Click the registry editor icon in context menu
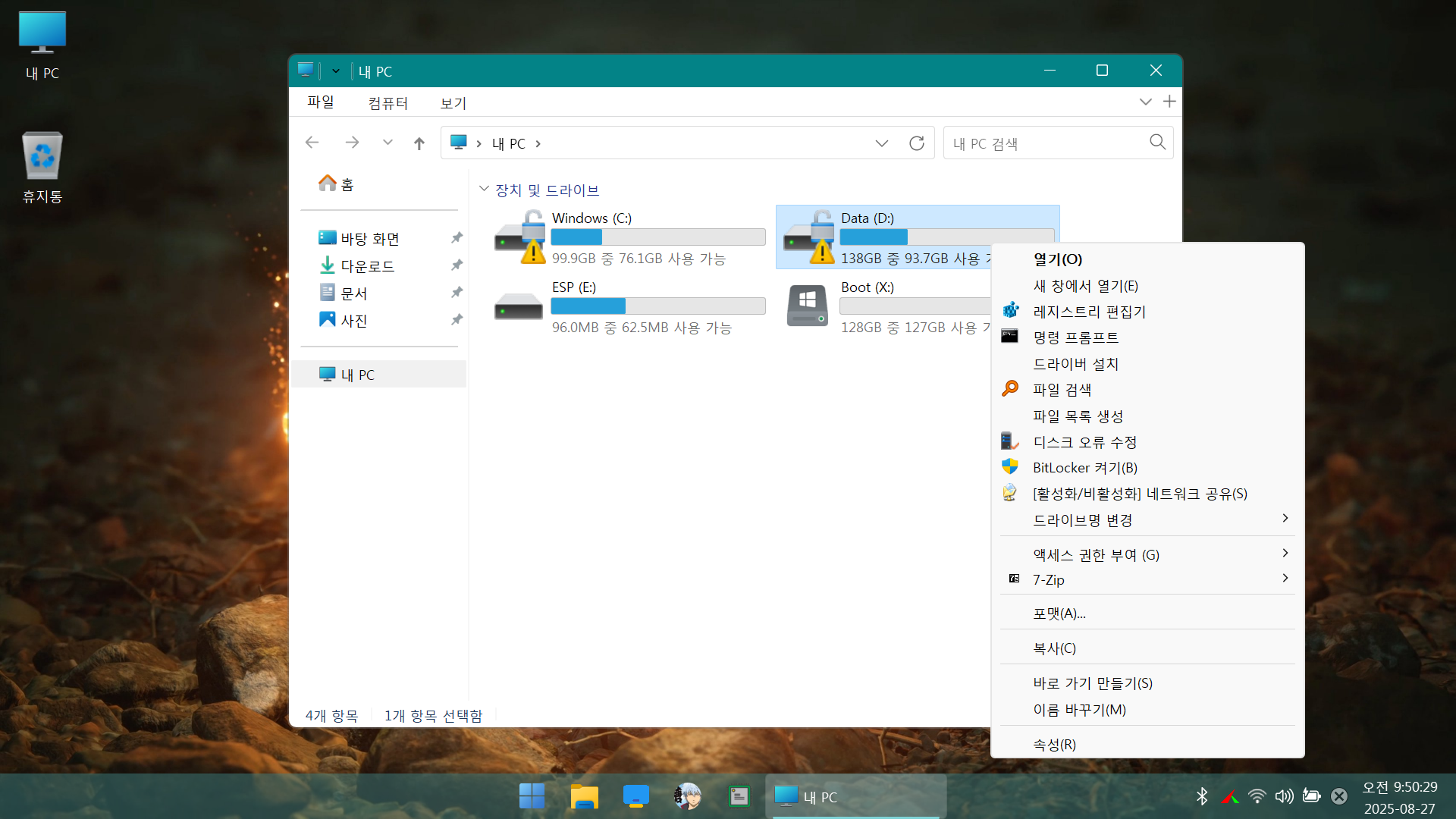Screen dimensions: 1456x819 point(1010,311)
